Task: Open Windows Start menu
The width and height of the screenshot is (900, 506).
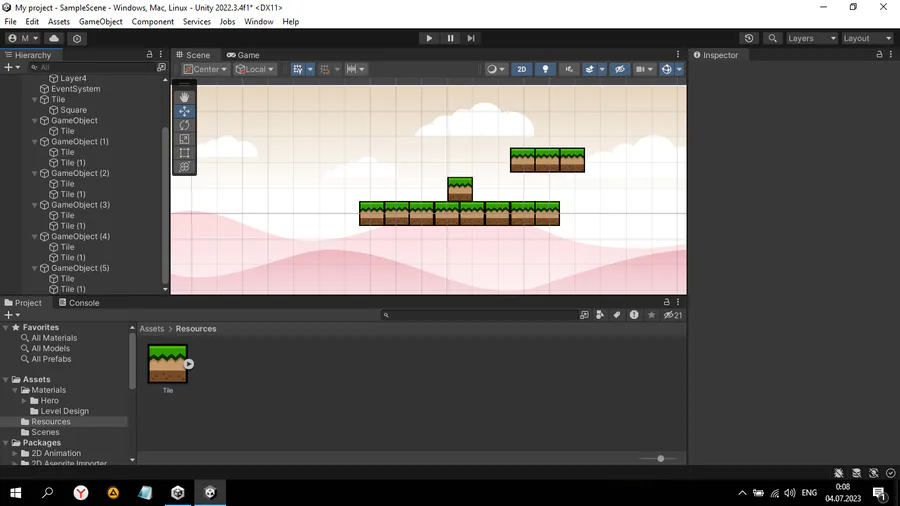Action: point(15,493)
